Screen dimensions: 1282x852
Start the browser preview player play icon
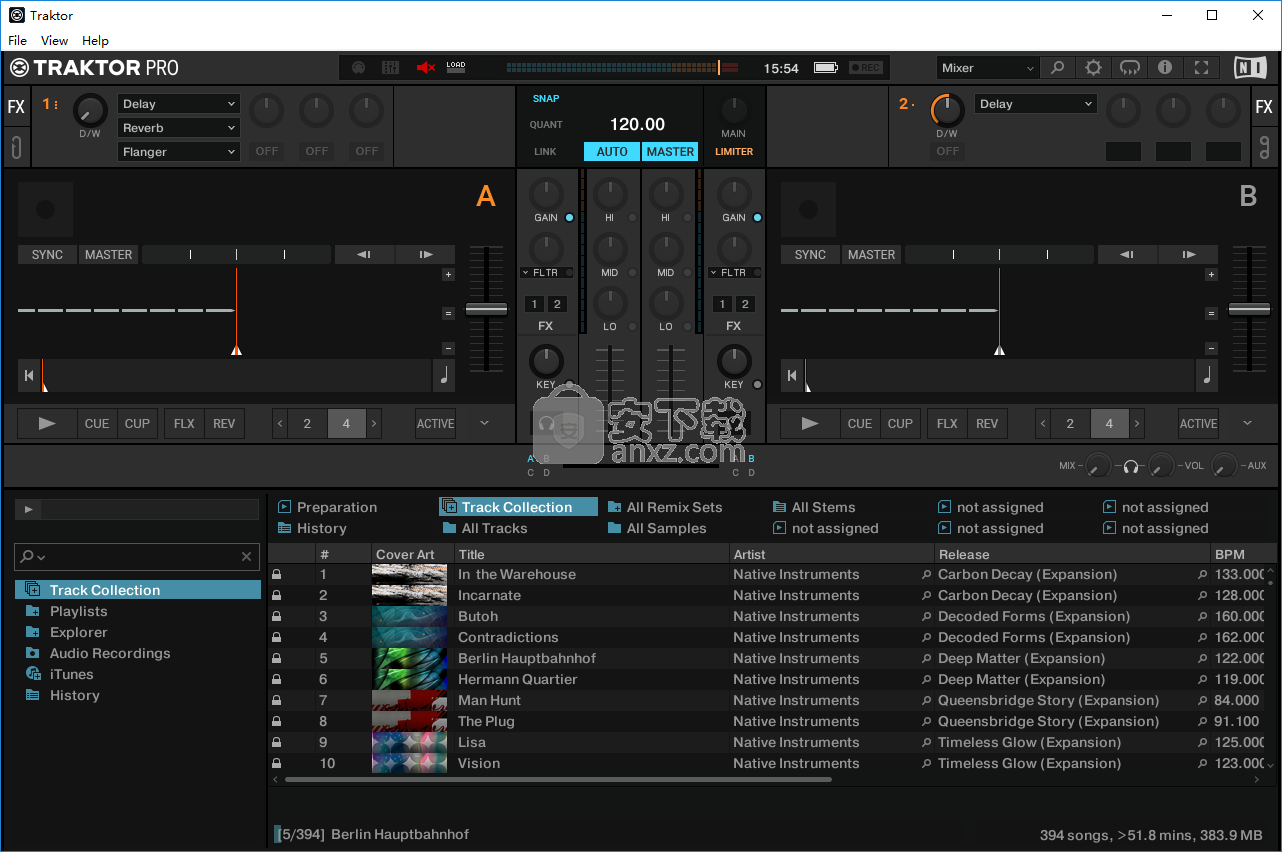(x=28, y=510)
